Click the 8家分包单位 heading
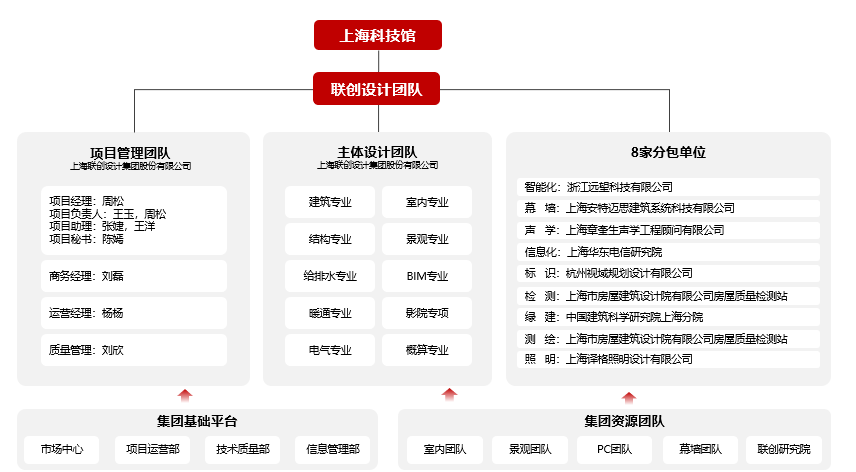The width and height of the screenshot is (856, 472). (x=668, y=152)
